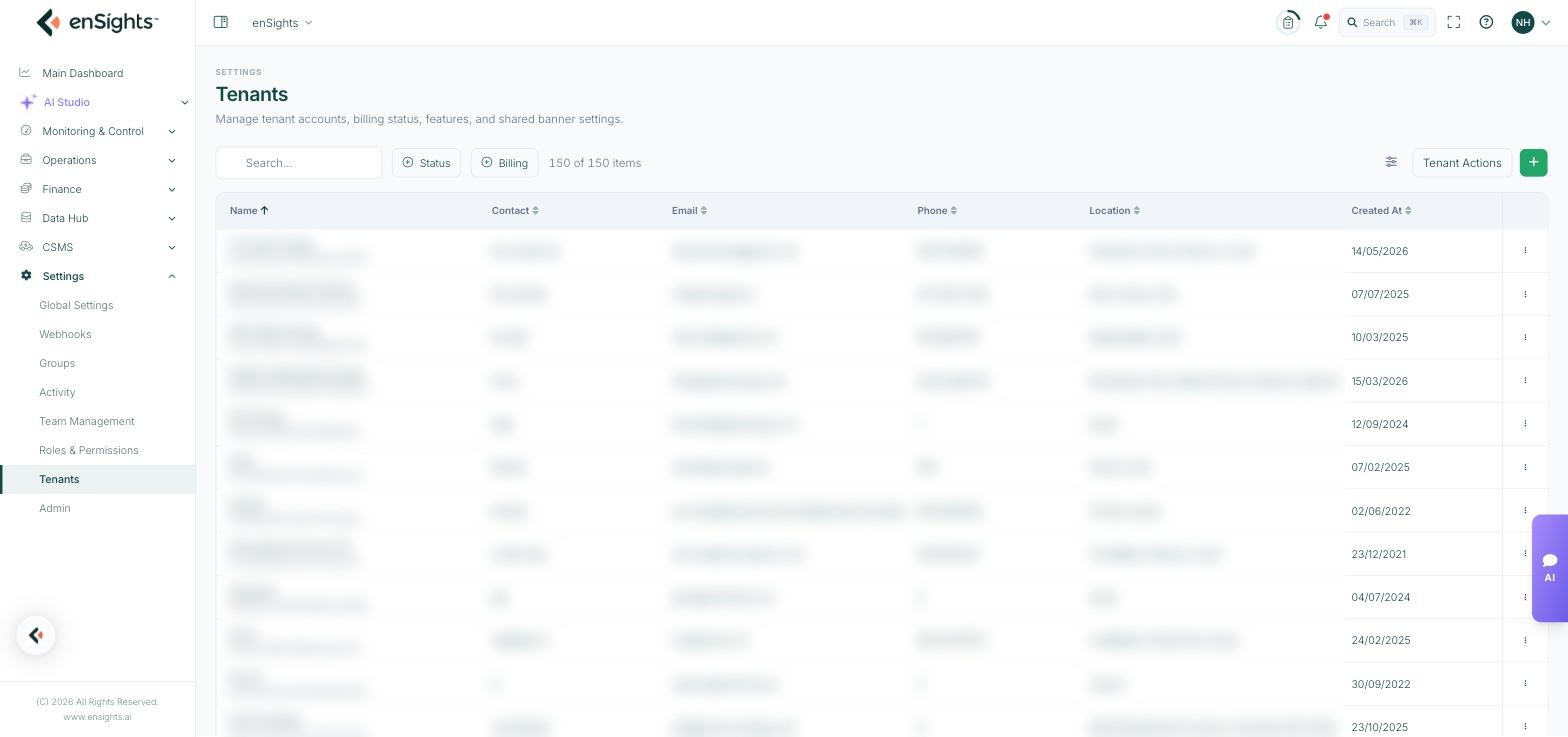1568x737 pixels.
Task: Expand the Operations section
Action: pyautogui.click(x=98, y=160)
